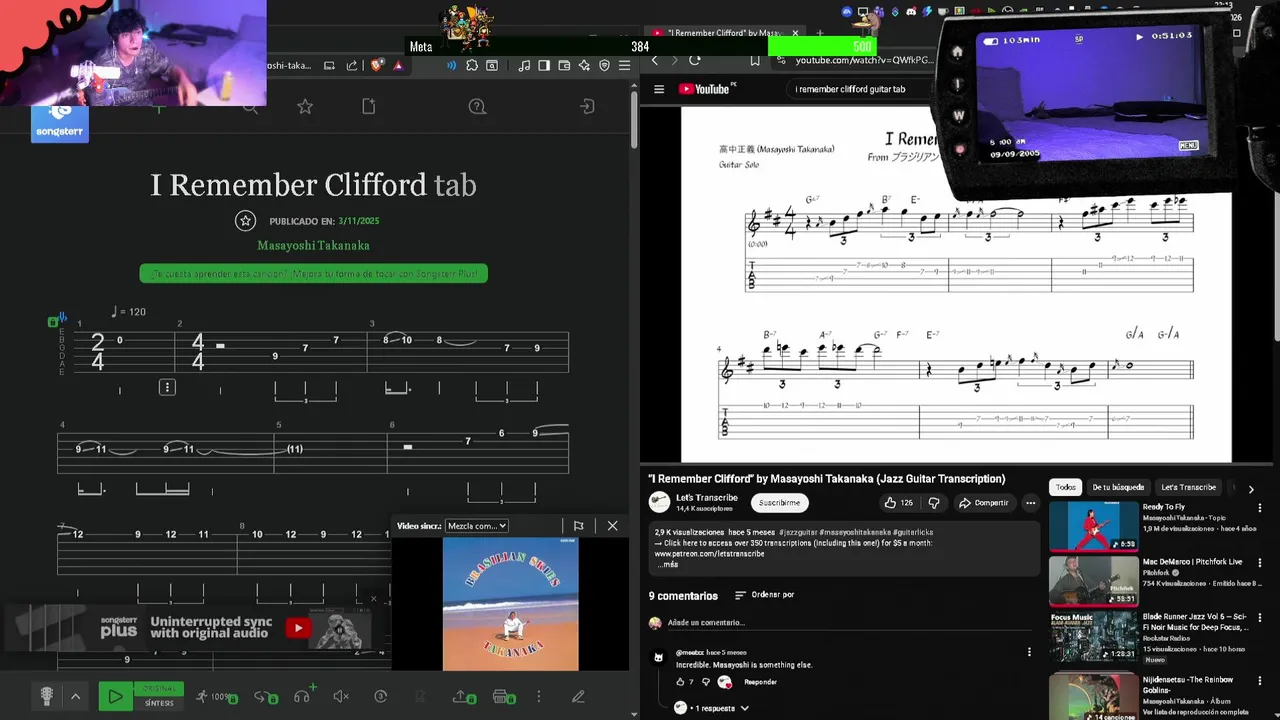Click the tab audio speaker indicator in left browser
1280x720 pixels.
452,65
